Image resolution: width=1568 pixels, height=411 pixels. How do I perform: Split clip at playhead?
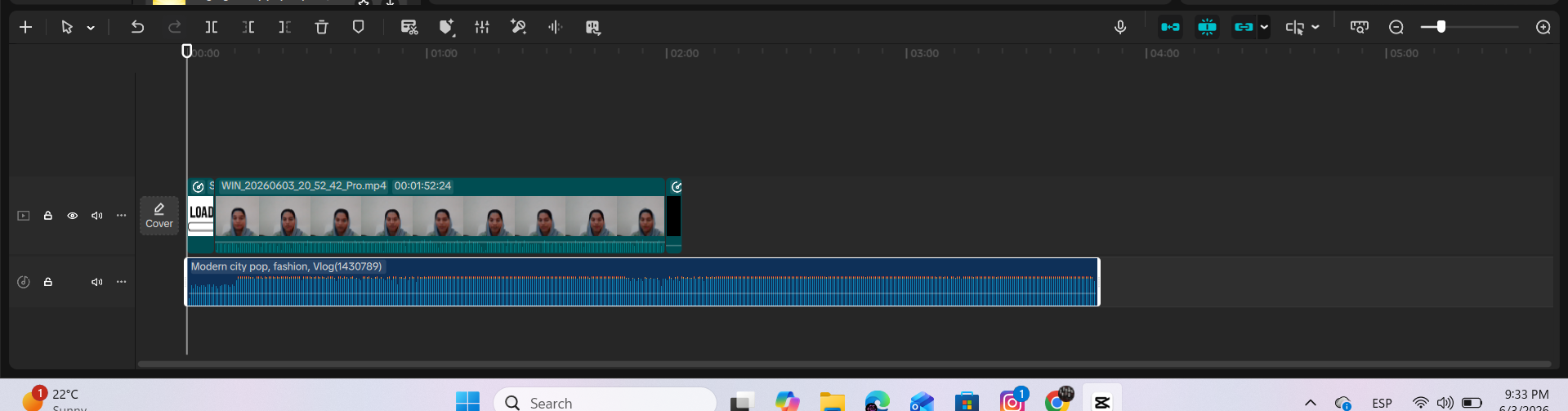(211, 27)
